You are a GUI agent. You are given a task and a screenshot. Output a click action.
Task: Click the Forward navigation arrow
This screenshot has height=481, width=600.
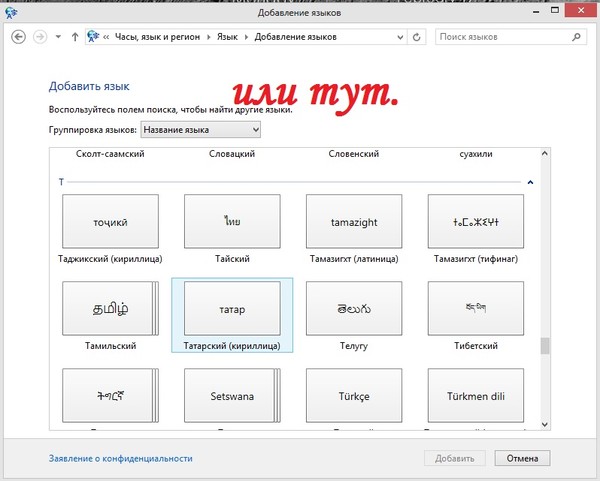[40, 37]
